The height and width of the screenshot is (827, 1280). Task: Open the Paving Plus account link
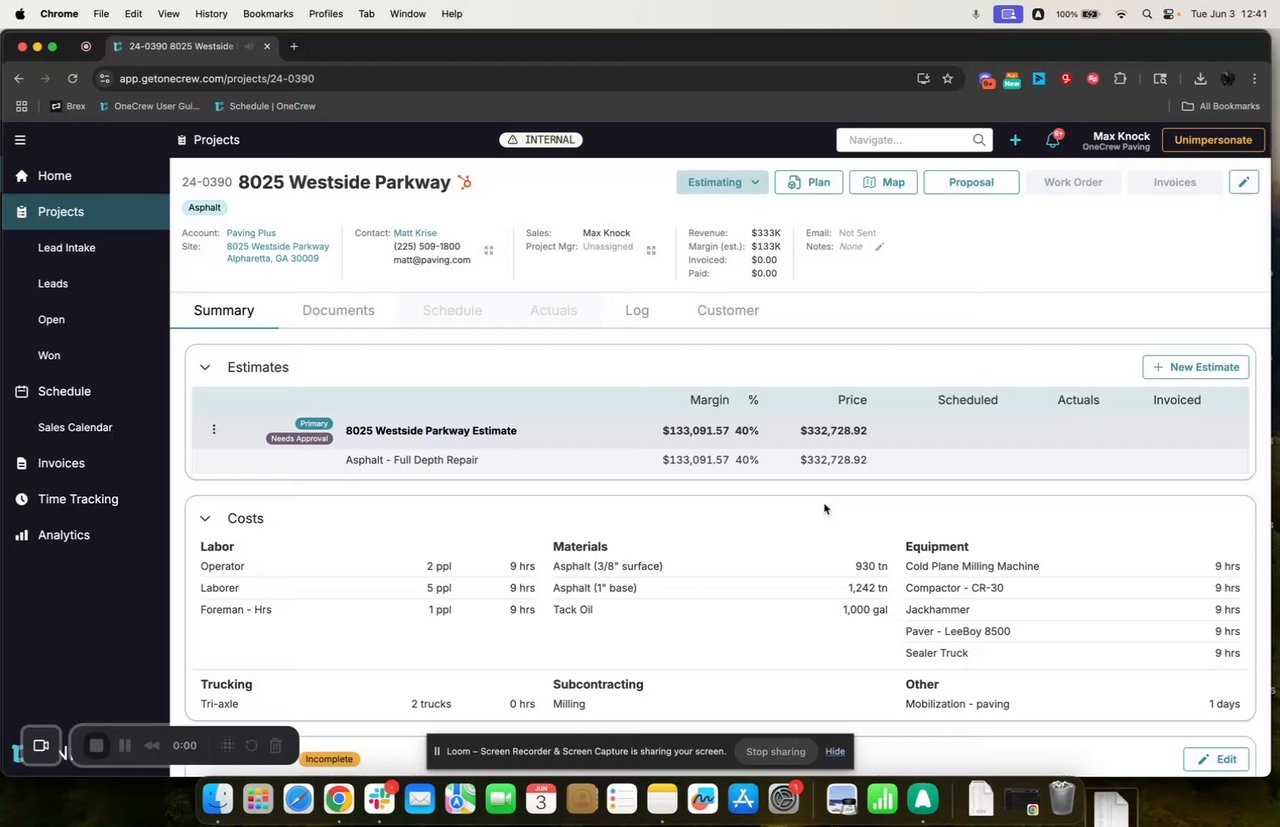click(251, 233)
